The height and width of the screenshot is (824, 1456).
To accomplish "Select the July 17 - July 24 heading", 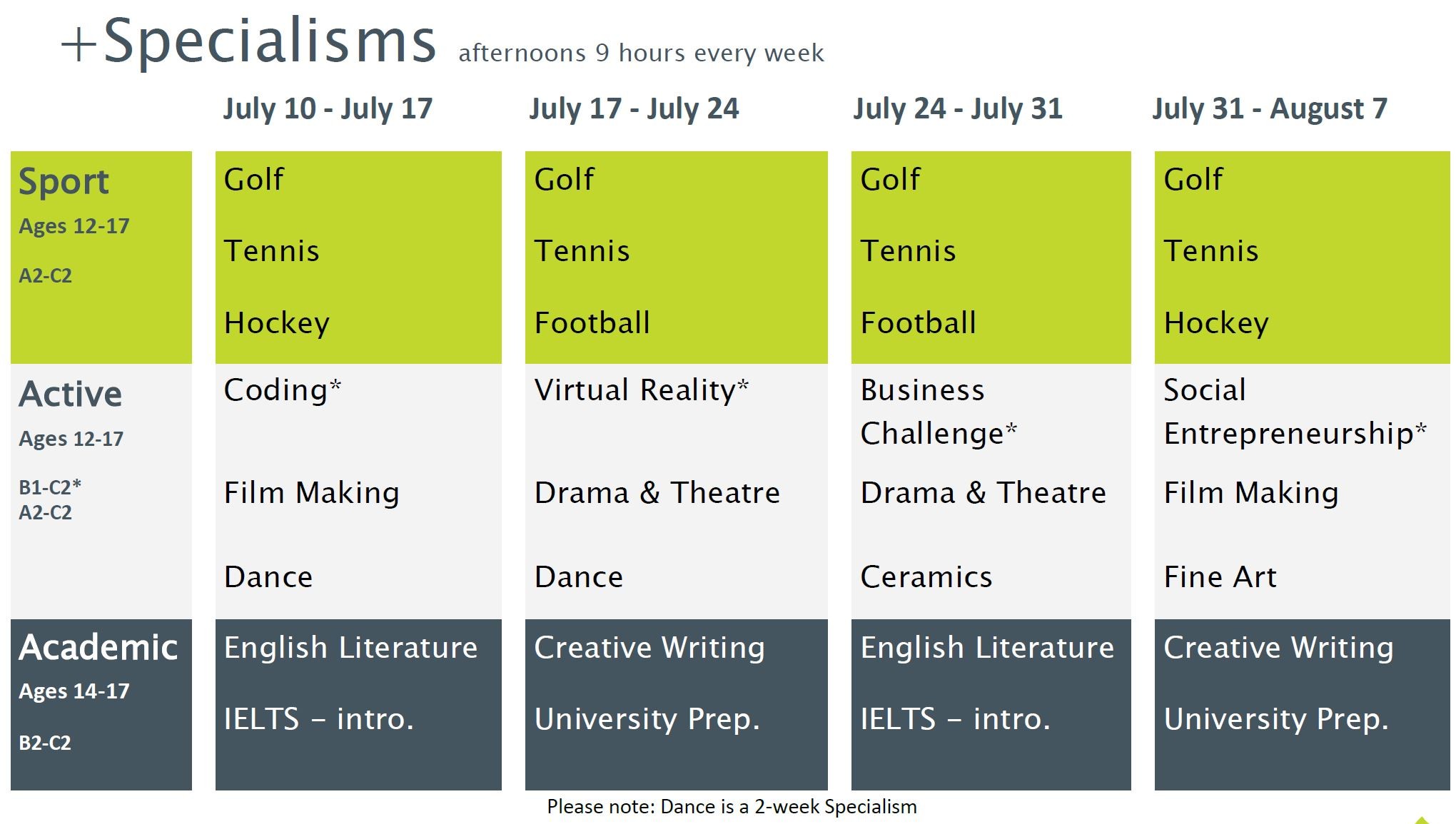I will coord(634,109).
